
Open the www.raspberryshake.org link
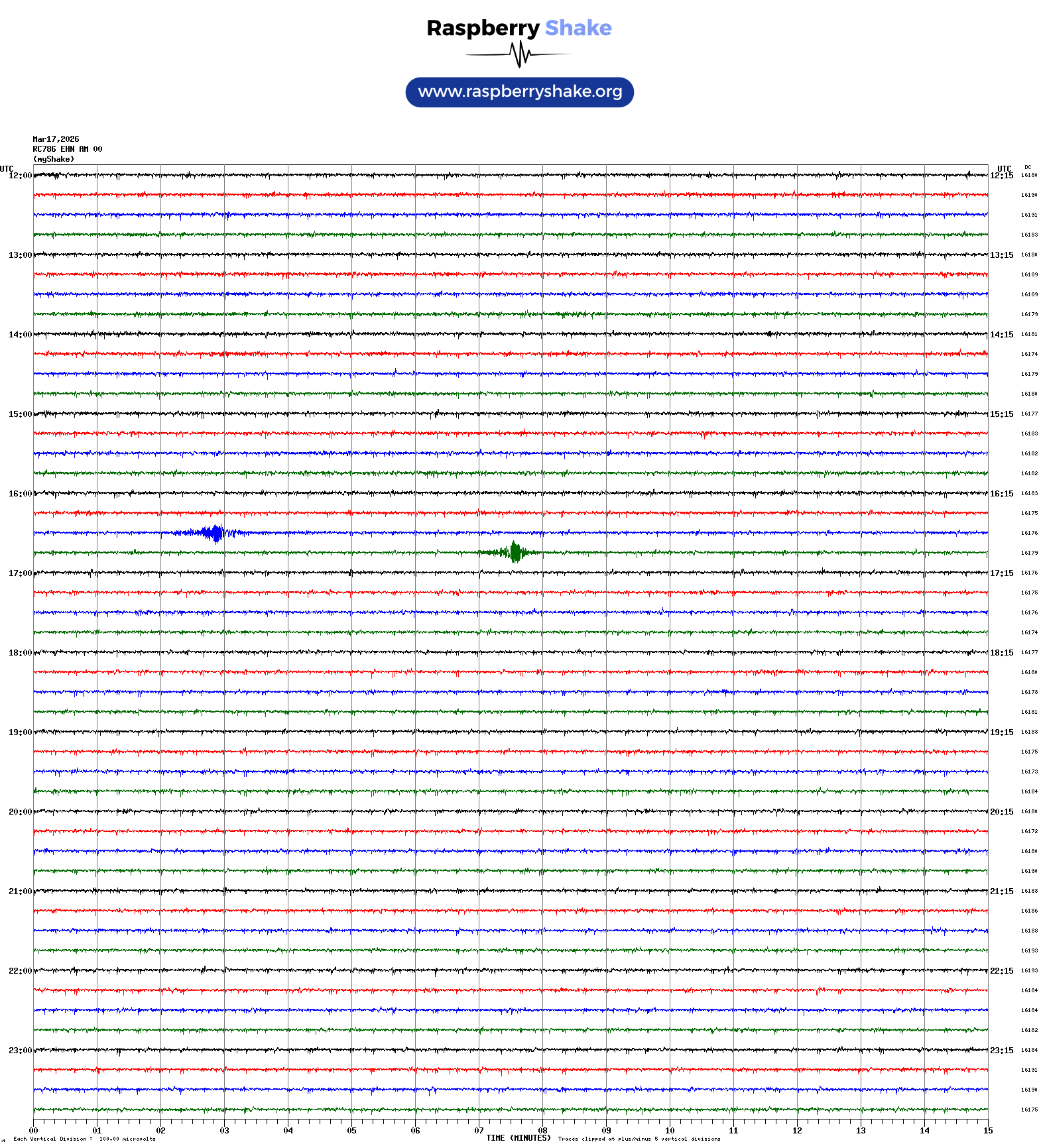pos(519,92)
